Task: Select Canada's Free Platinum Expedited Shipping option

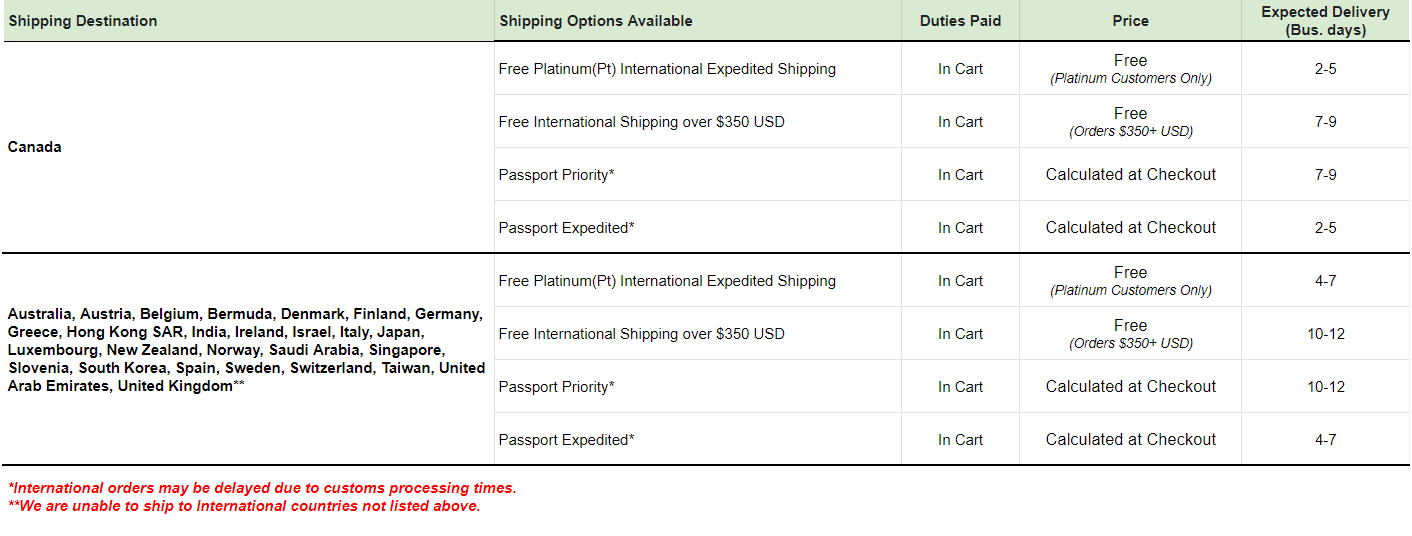Action: point(667,69)
